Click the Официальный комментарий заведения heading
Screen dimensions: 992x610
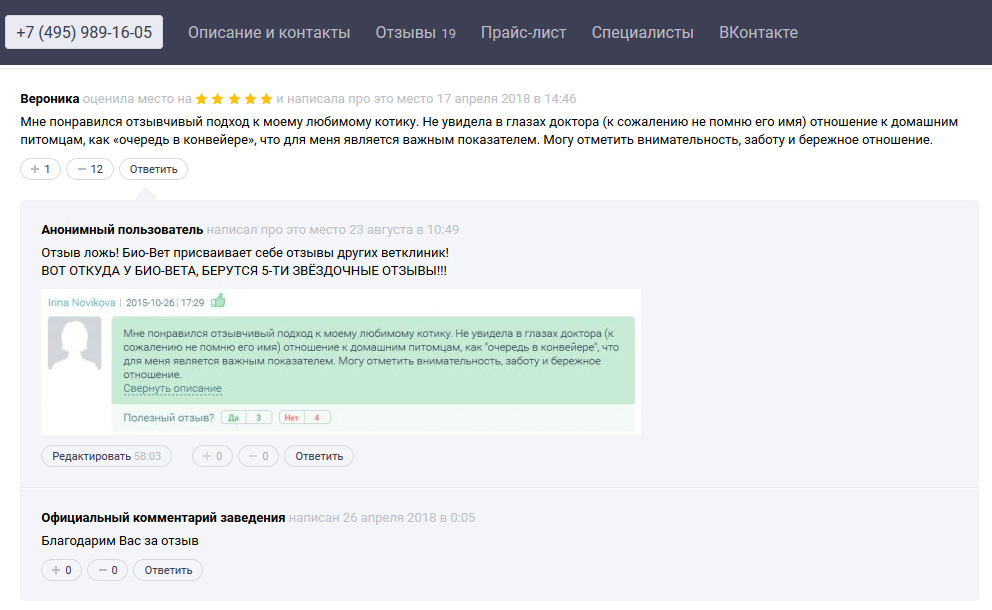[x=163, y=518]
